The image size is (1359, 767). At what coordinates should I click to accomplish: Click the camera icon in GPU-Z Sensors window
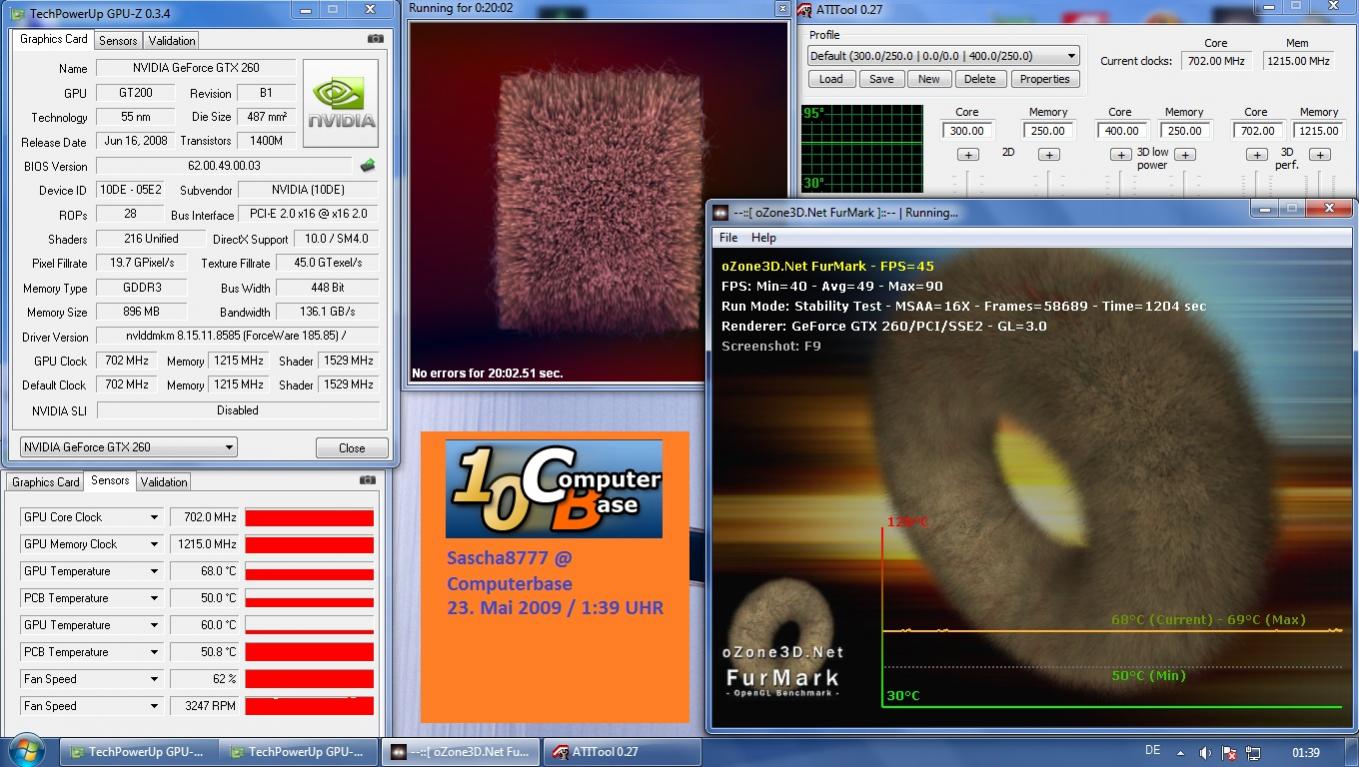(x=367, y=481)
